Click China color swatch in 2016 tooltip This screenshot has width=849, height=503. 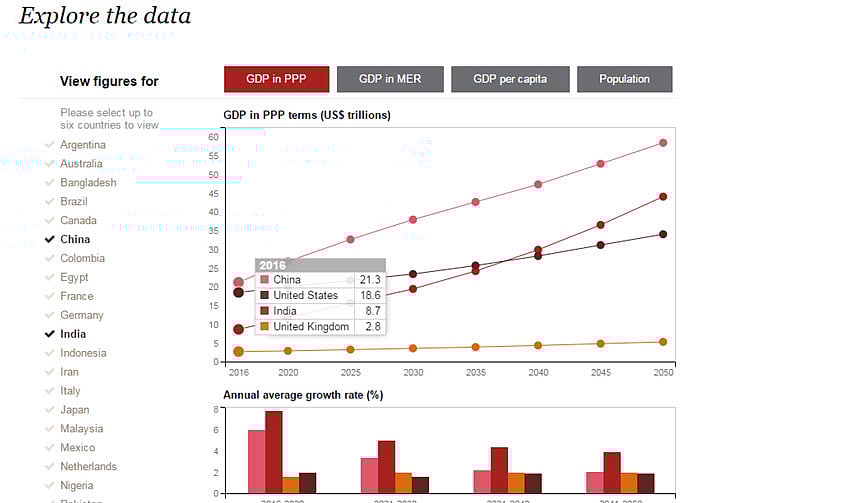(264, 280)
